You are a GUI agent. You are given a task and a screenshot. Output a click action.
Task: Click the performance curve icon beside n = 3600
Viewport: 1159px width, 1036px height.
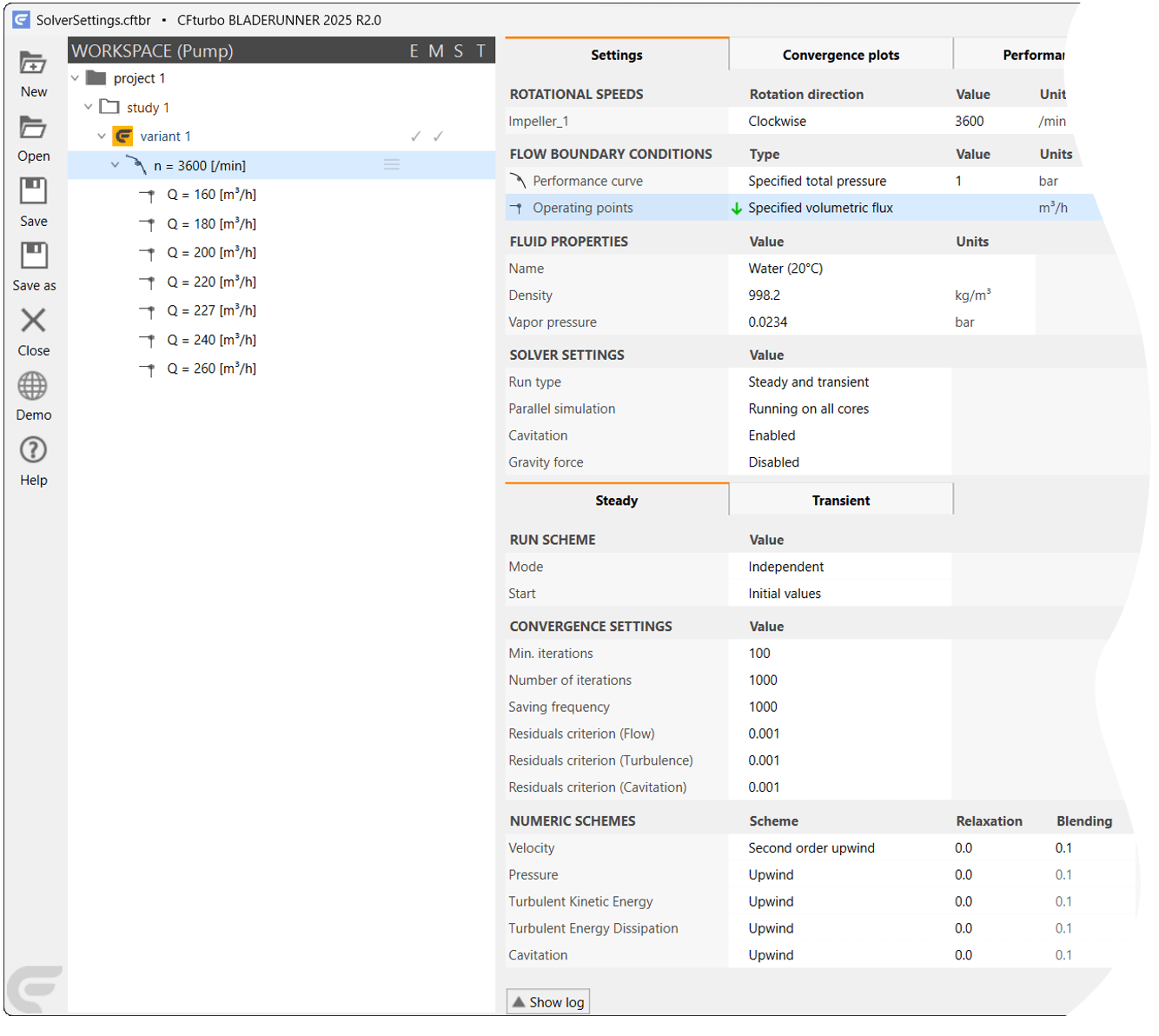136,165
